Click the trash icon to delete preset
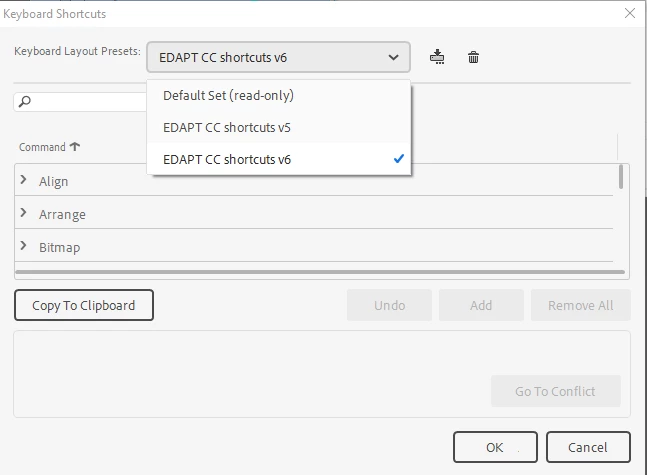Image resolution: width=647 pixels, height=475 pixels. point(473,57)
